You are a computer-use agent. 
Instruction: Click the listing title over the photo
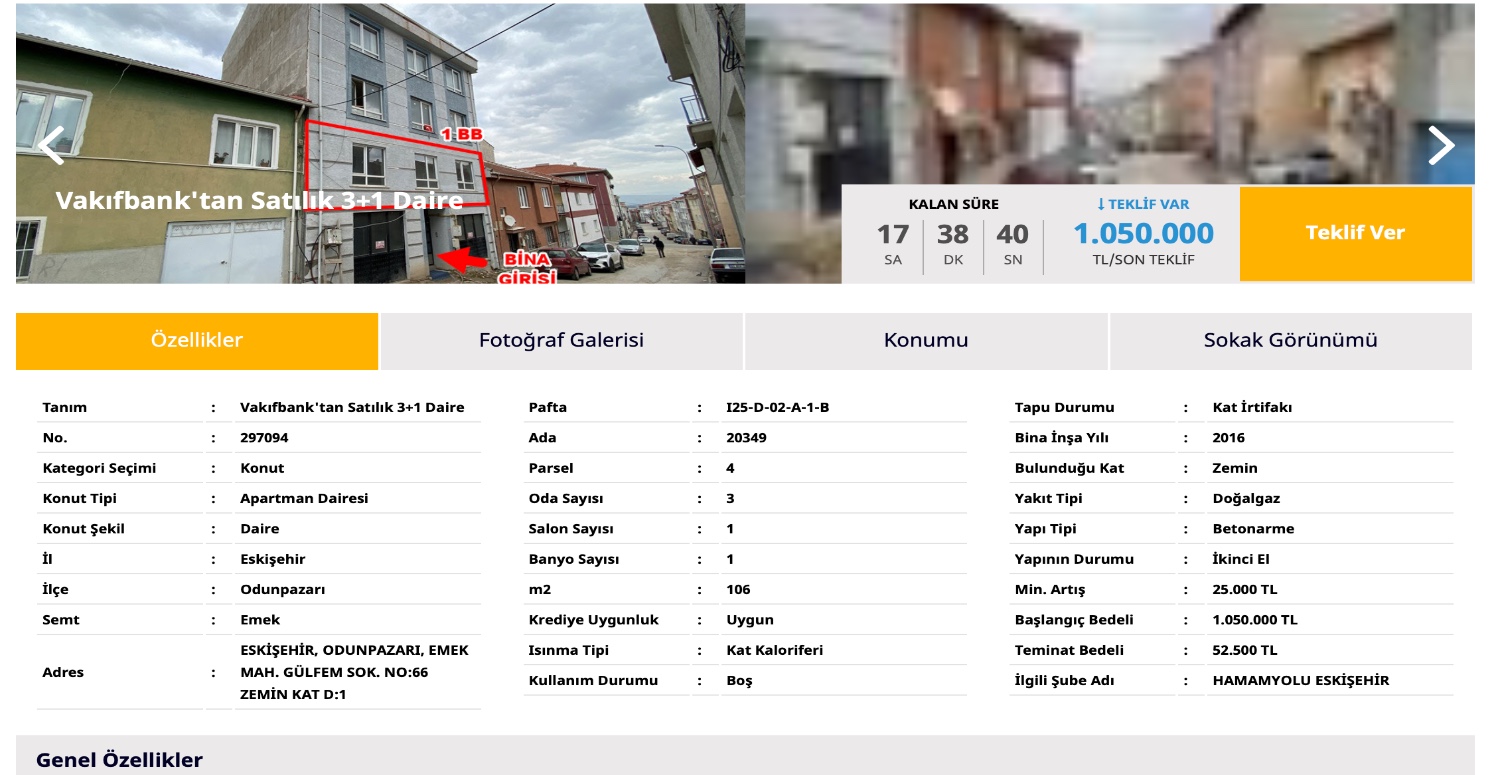tap(259, 201)
